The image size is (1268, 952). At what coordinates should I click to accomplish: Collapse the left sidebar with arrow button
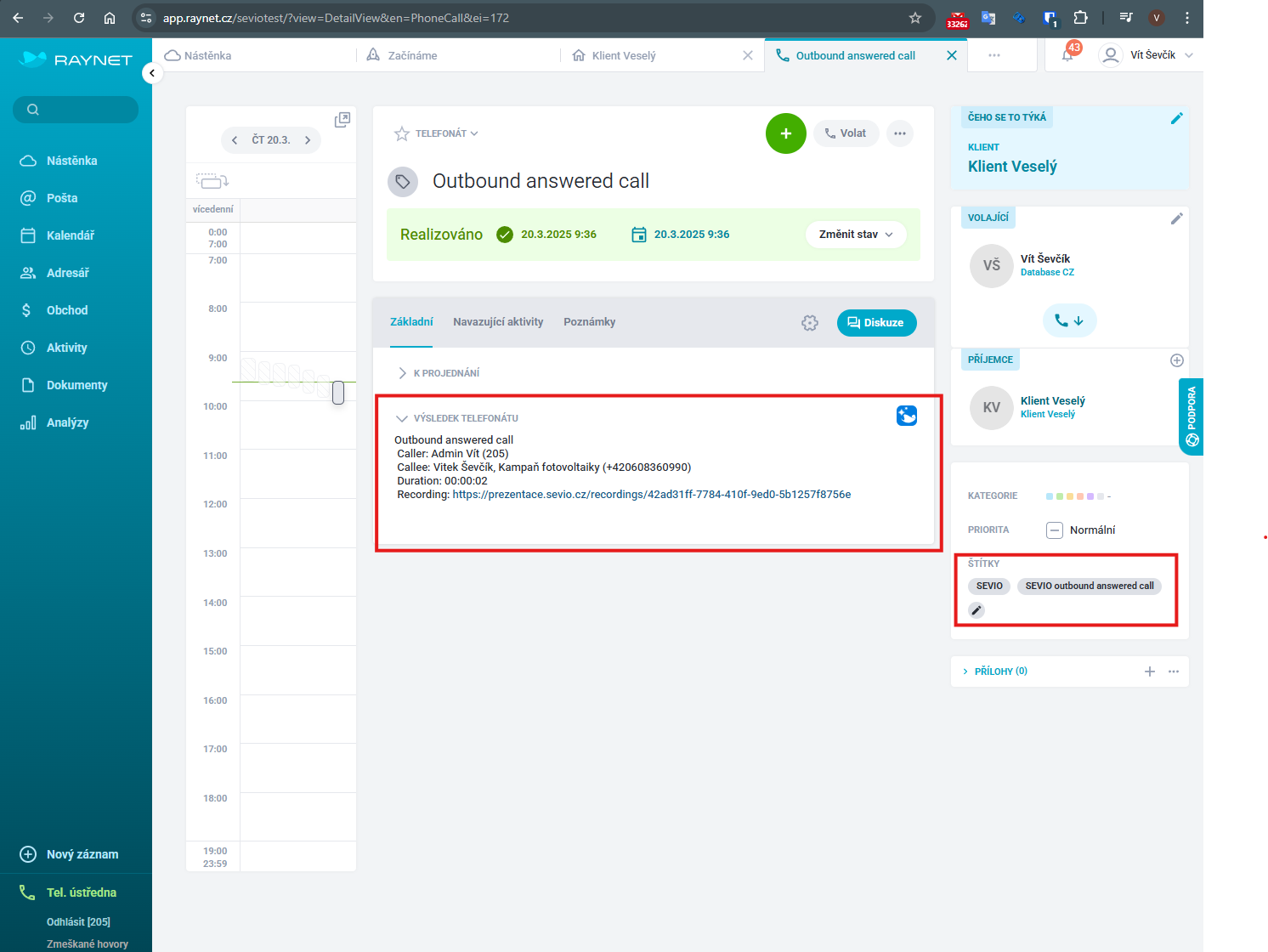(x=151, y=73)
